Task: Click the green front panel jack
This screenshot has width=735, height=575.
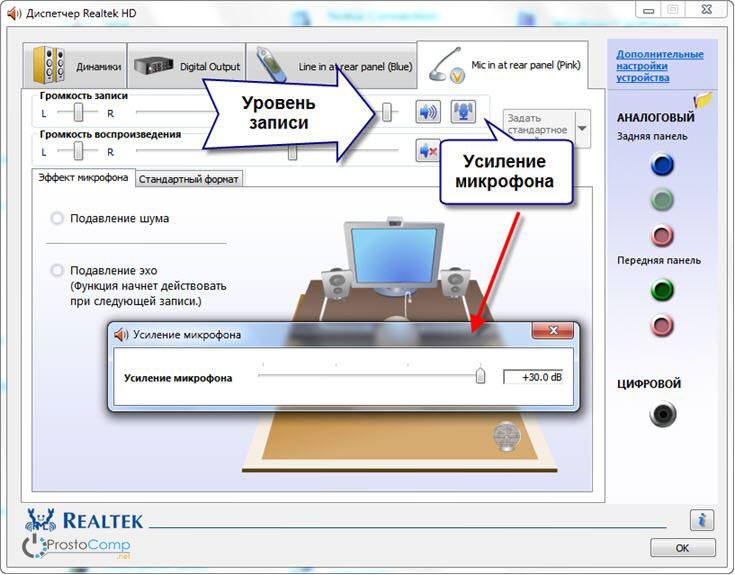Action: coord(661,291)
